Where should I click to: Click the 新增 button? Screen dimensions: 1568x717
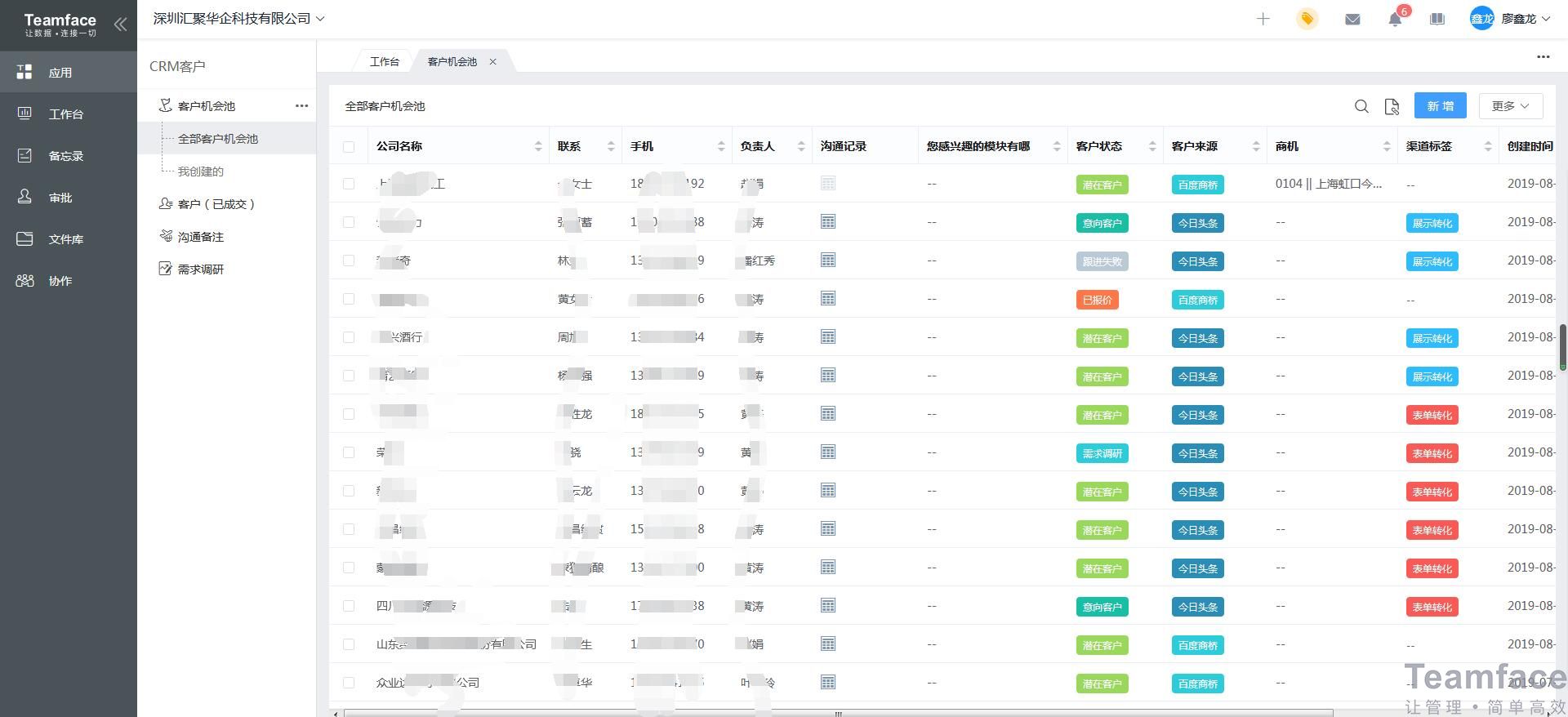(x=1440, y=106)
